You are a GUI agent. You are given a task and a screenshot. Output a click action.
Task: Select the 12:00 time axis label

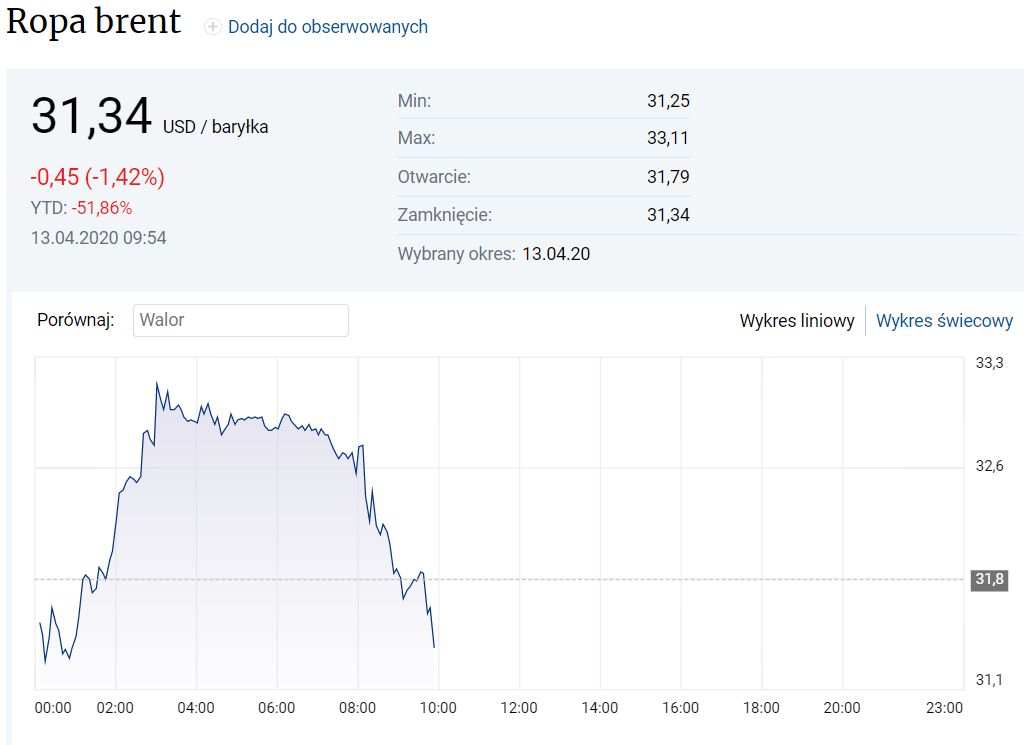518,708
